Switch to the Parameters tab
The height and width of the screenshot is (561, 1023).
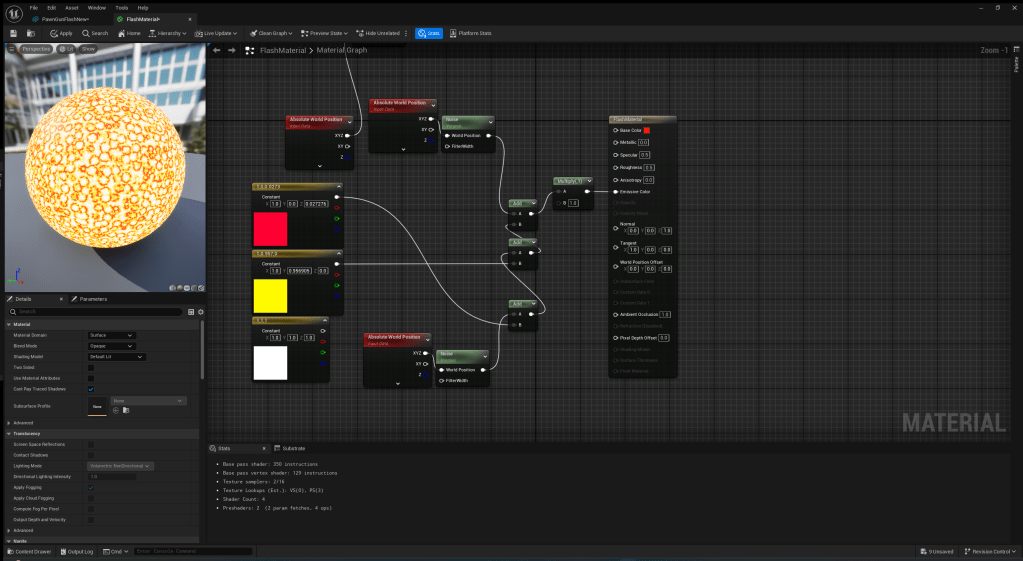(92, 299)
